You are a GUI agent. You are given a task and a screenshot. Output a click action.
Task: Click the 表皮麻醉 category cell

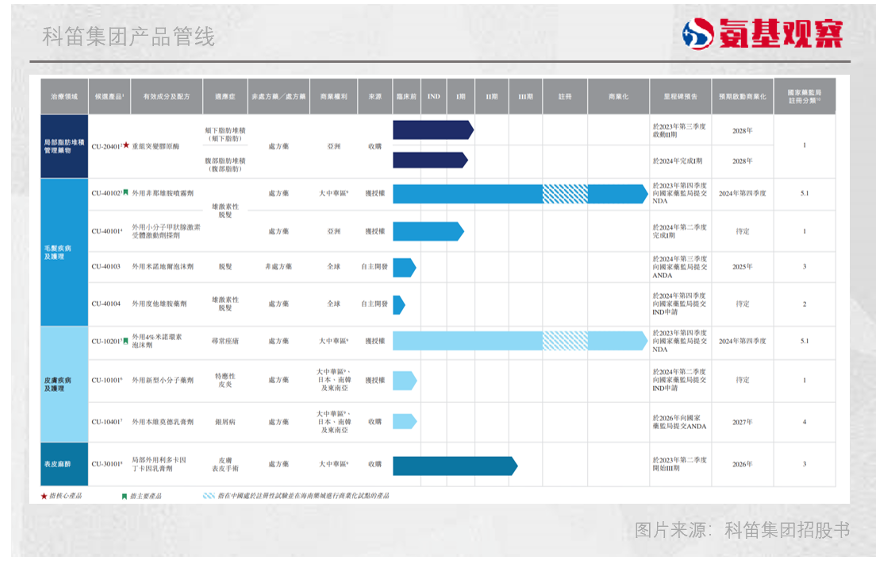click(x=64, y=464)
